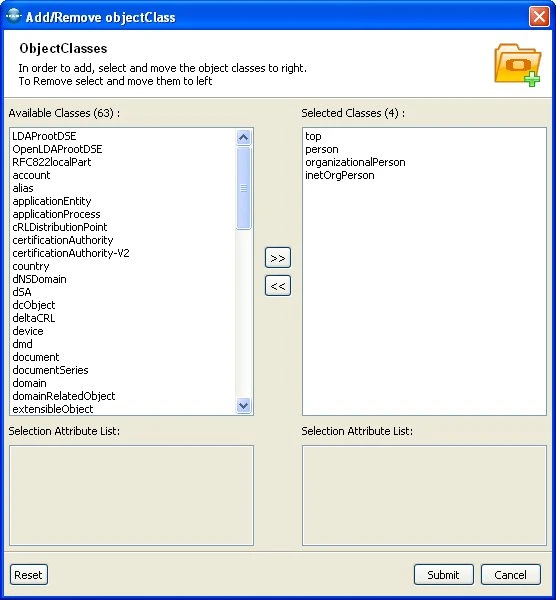Select dcObject in Available Classes
This screenshot has width=556, height=600.
pyautogui.click(x=34, y=305)
